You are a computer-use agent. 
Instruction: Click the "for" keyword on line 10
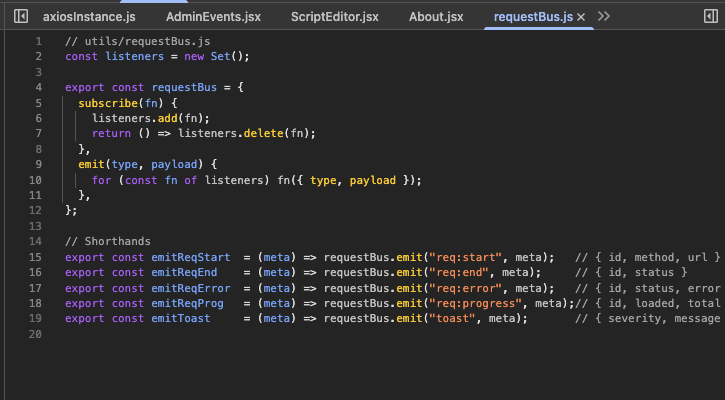(x=102, y=180)
